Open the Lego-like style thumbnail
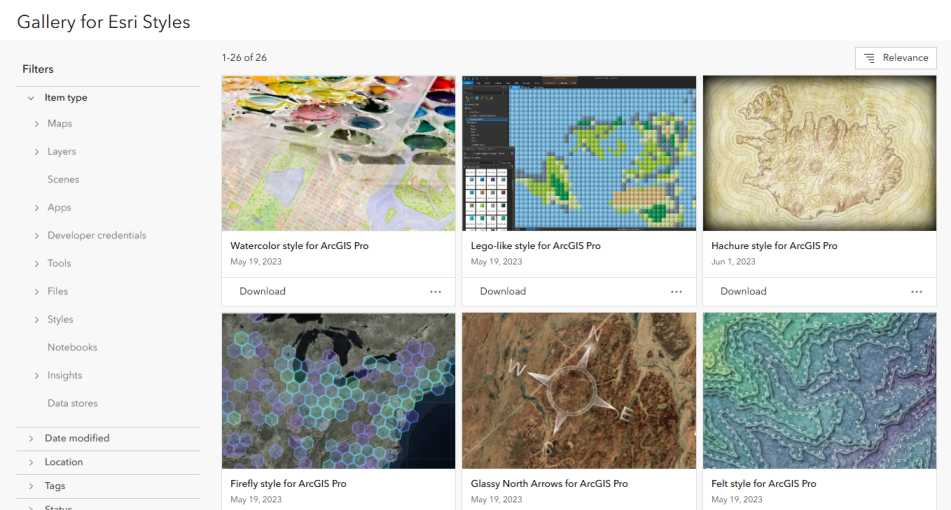The image size is (951, 510). [x=578, y=153]
